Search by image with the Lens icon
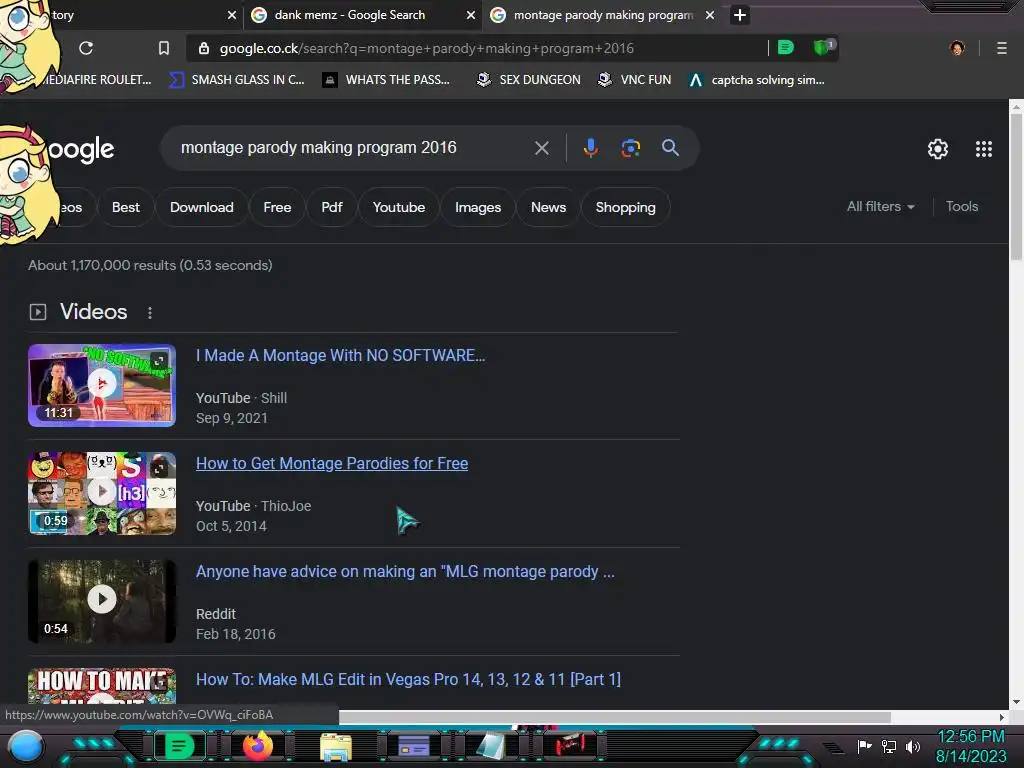Screen dimensions: 1024x768 coord(630,148)
